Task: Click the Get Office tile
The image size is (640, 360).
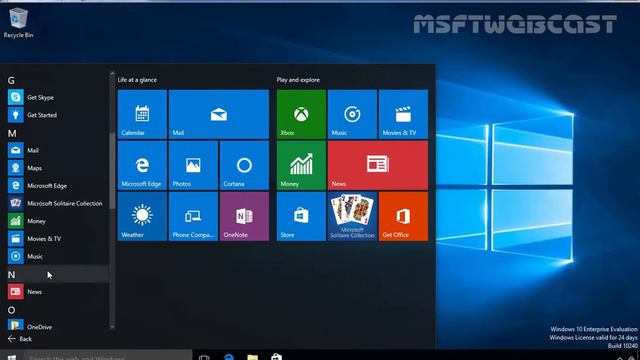Action: tap(403, 216)
